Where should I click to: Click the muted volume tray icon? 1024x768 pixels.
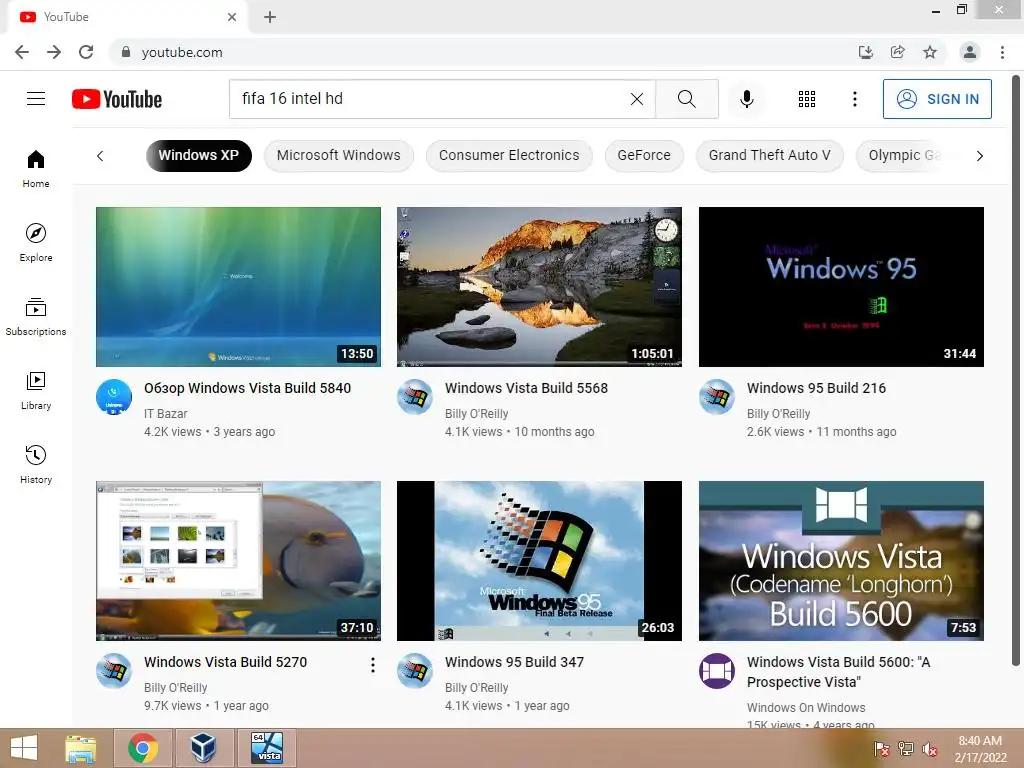click(930, 748)
